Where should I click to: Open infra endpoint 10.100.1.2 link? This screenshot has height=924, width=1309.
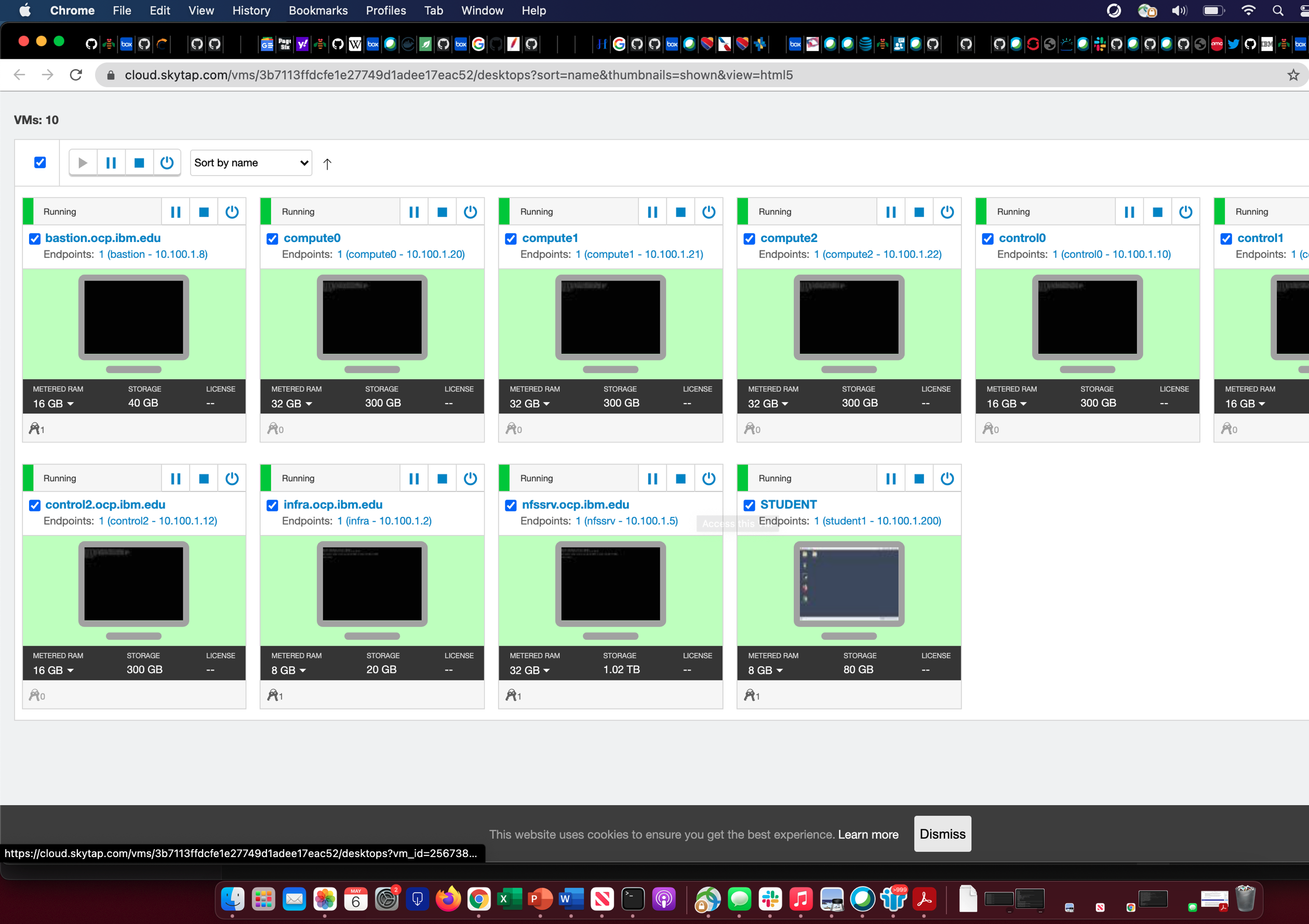pyautogui.click(x=384, y=521)
